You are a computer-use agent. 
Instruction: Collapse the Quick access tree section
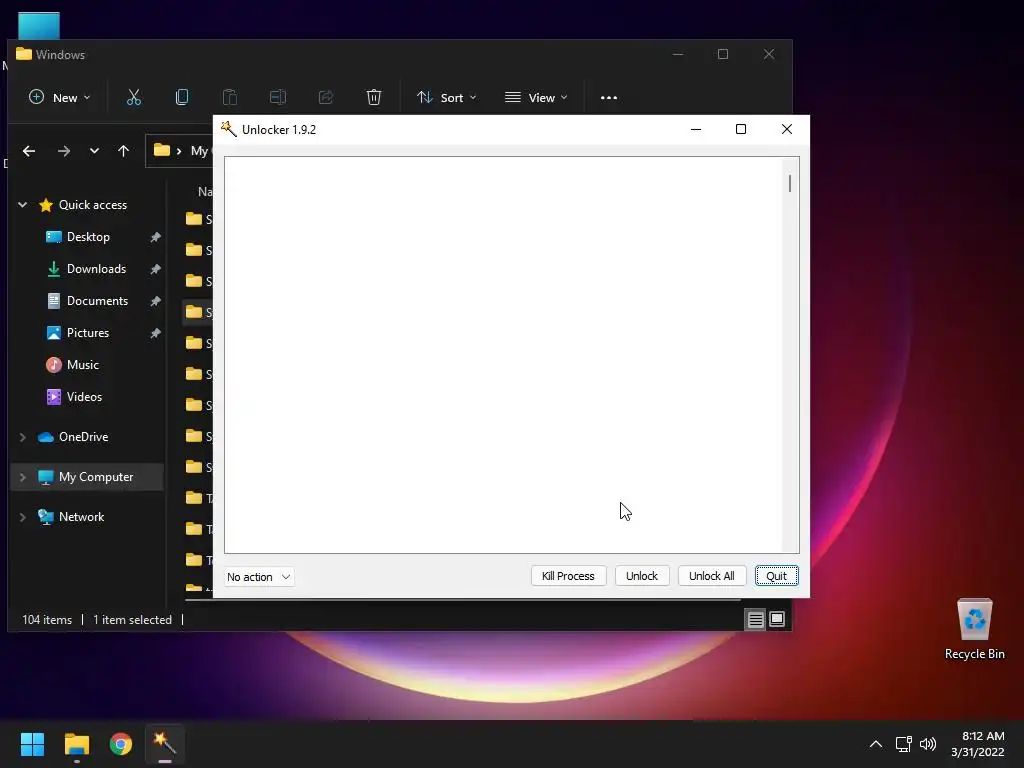22,204
